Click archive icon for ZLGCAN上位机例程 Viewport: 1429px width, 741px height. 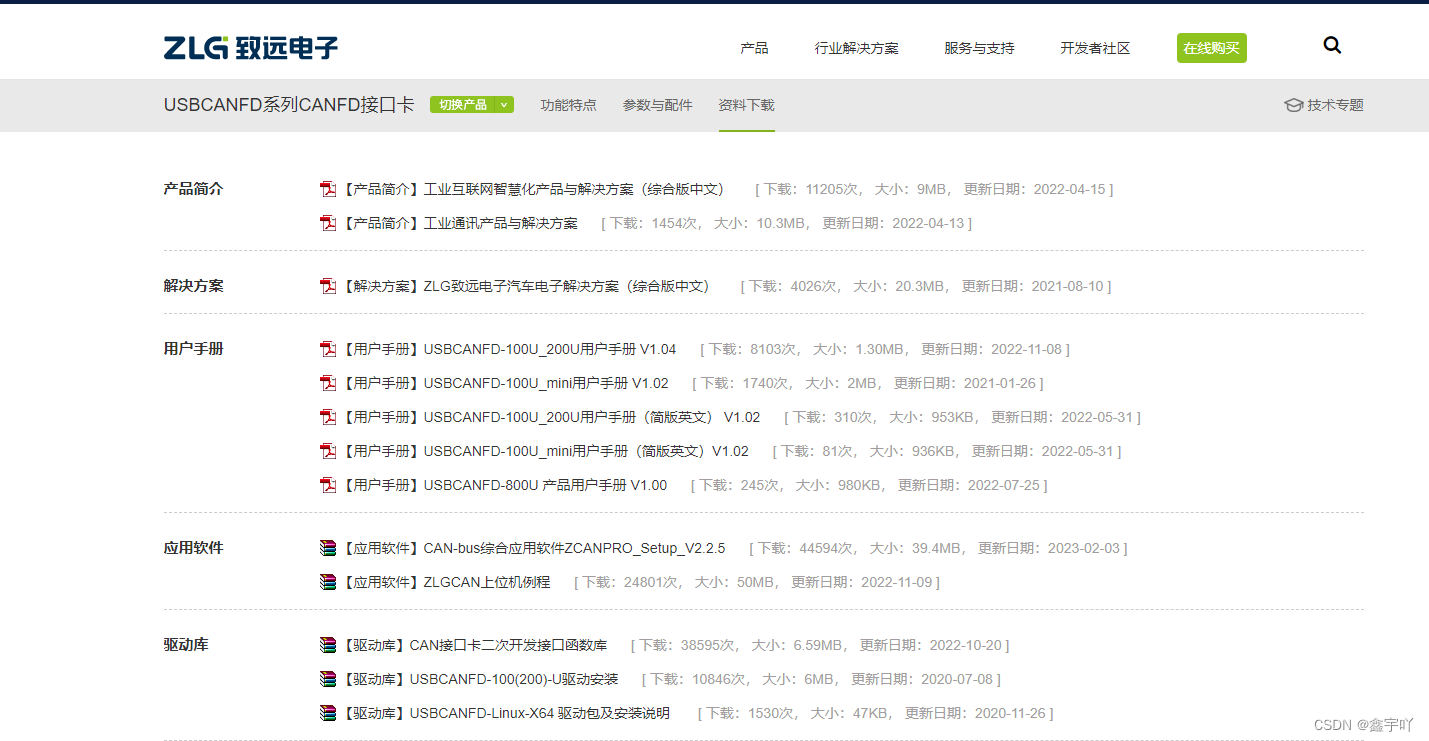tap(328, 582)
